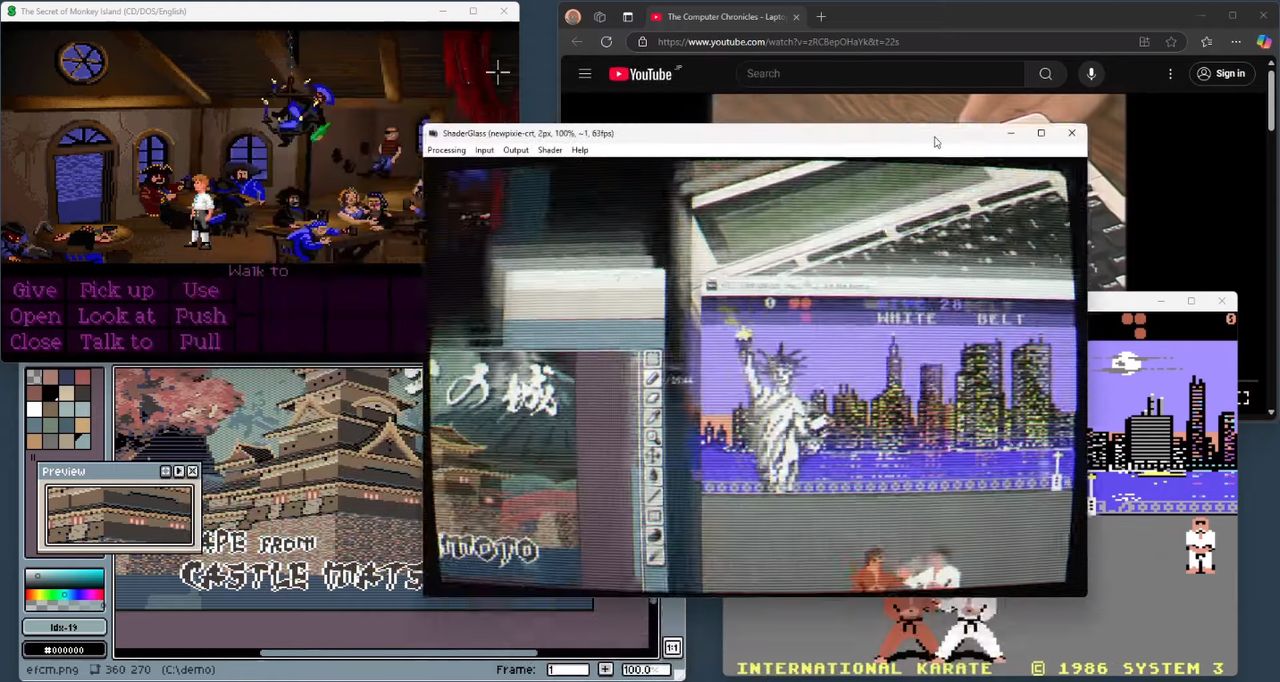This screenshot has height=682, width=1280.
Task: Open the tab actions menu icon
Action: coord(627,17)
